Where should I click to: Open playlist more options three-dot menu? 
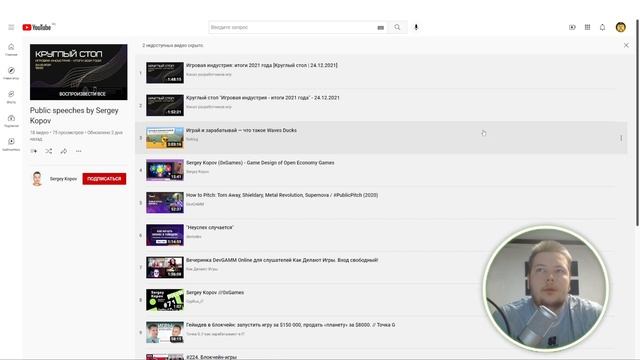tap(78, 151)
